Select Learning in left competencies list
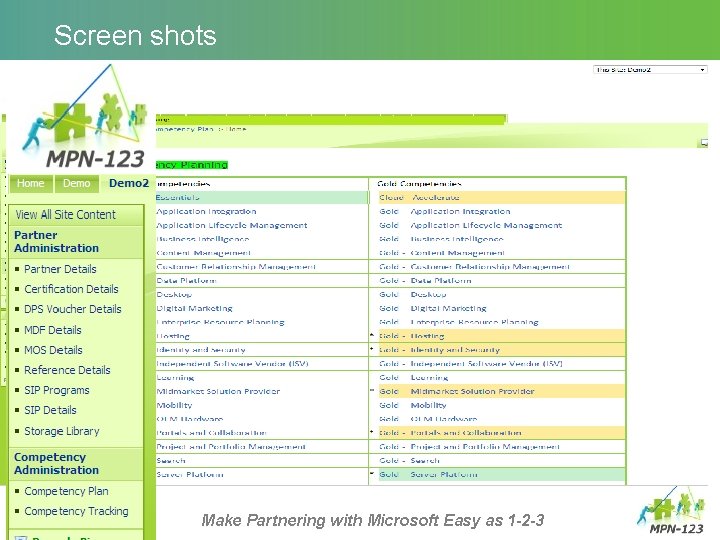720x540 pixels. click(175, 377)
